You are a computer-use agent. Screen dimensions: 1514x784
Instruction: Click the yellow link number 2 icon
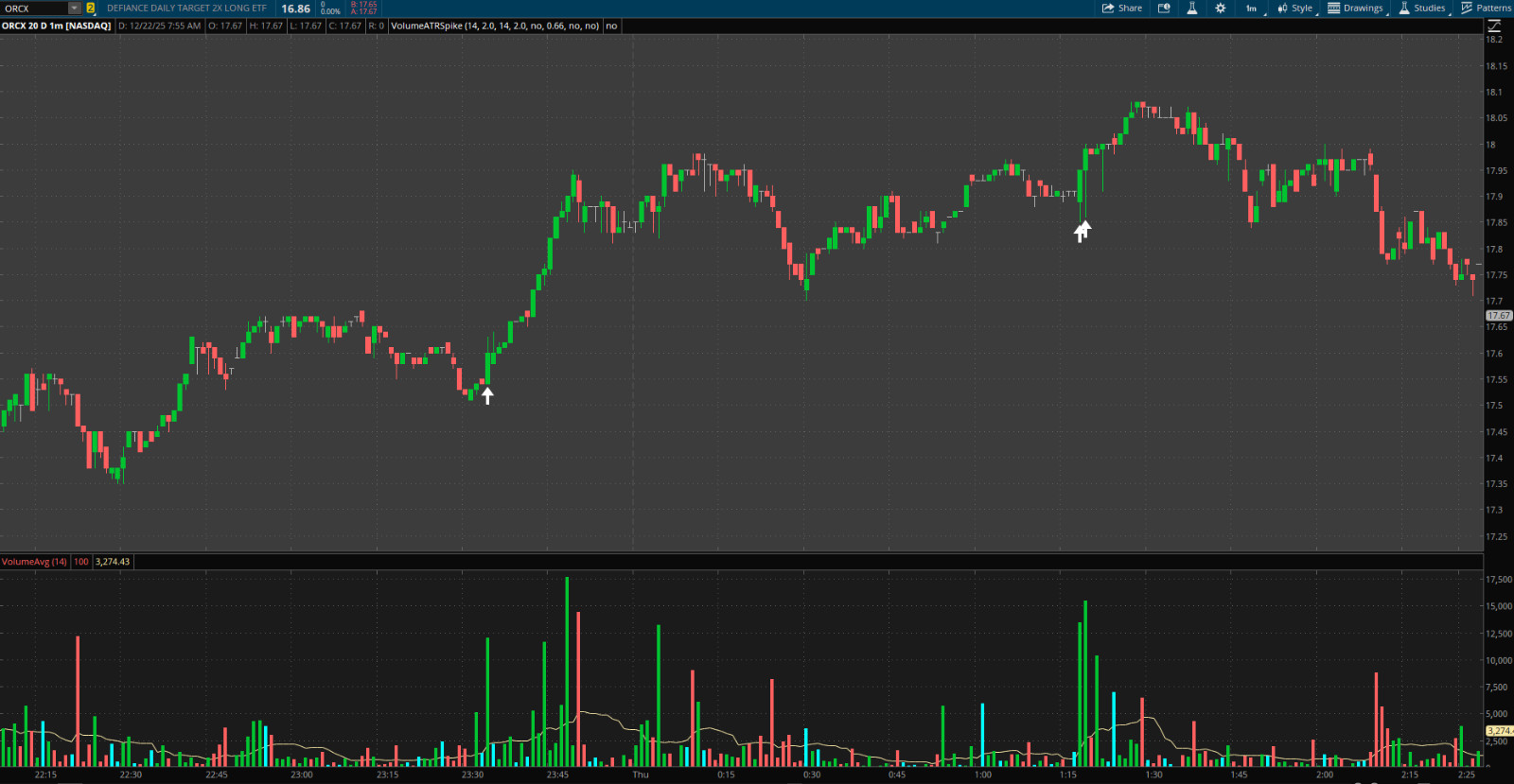point(91,8)
